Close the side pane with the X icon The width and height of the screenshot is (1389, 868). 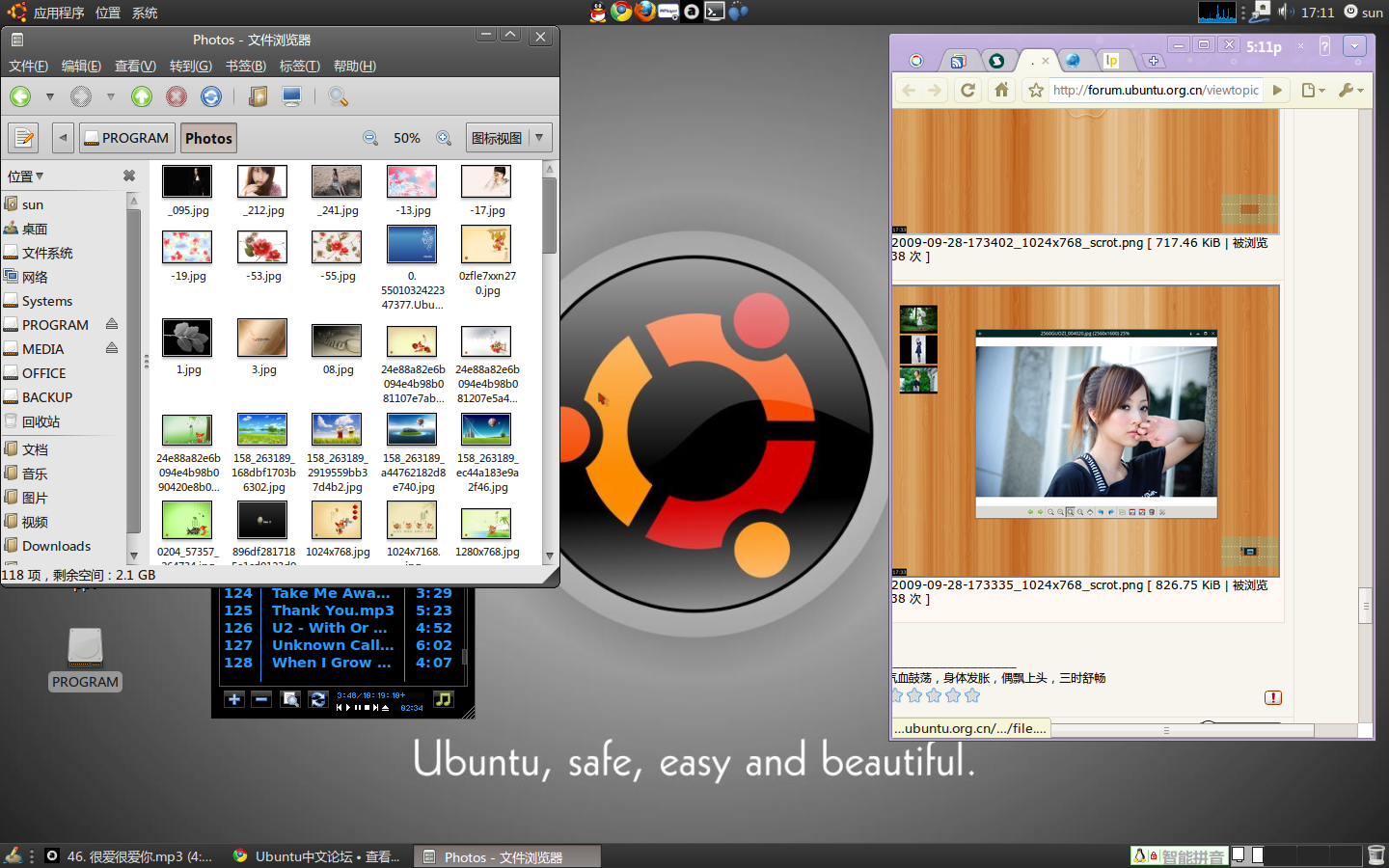pos(129,176)
